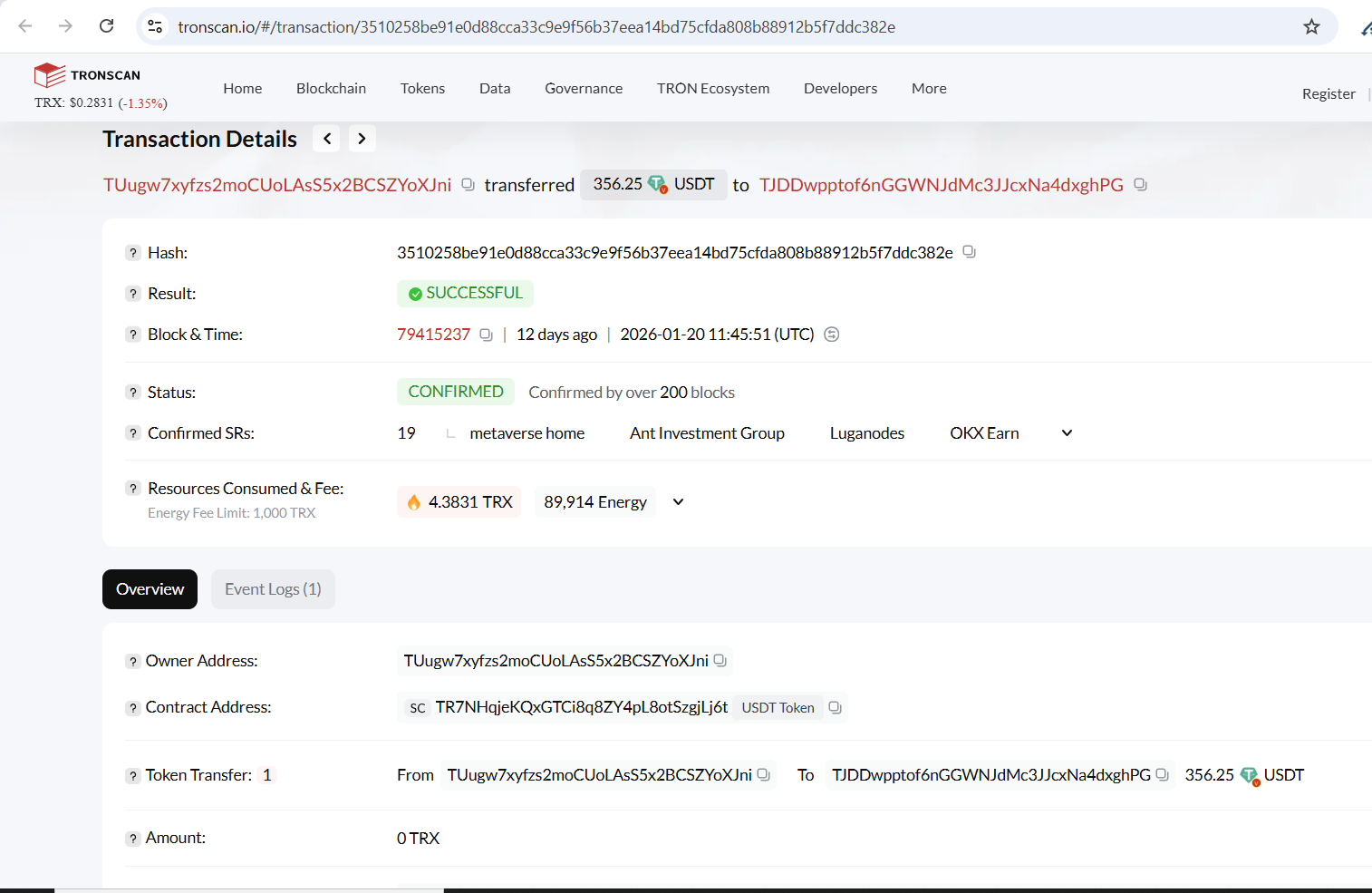Open the OKX Earn SR

coord(984,433)
